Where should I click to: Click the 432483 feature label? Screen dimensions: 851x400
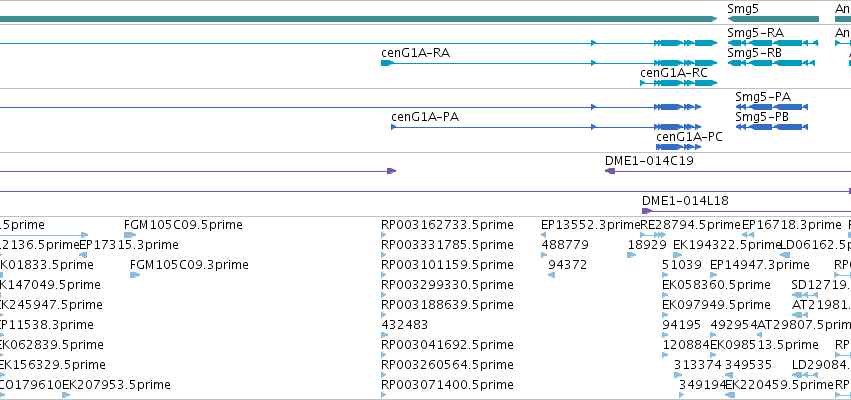(404, 325)
